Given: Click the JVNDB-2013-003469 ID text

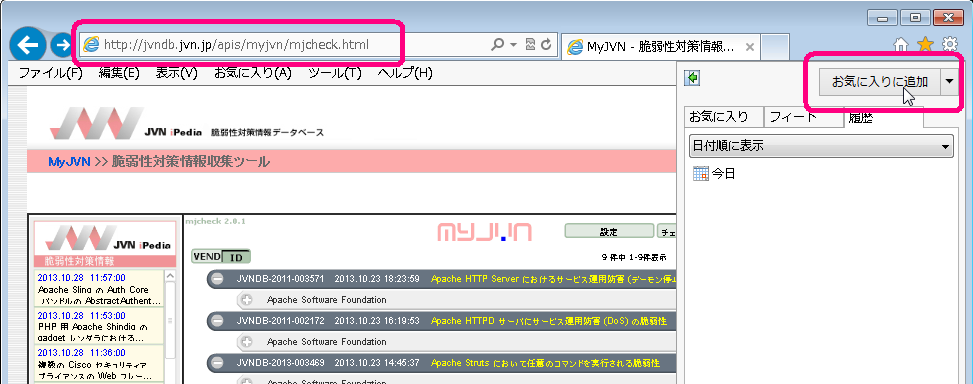Looking at the screenshot, I should 279,363.
